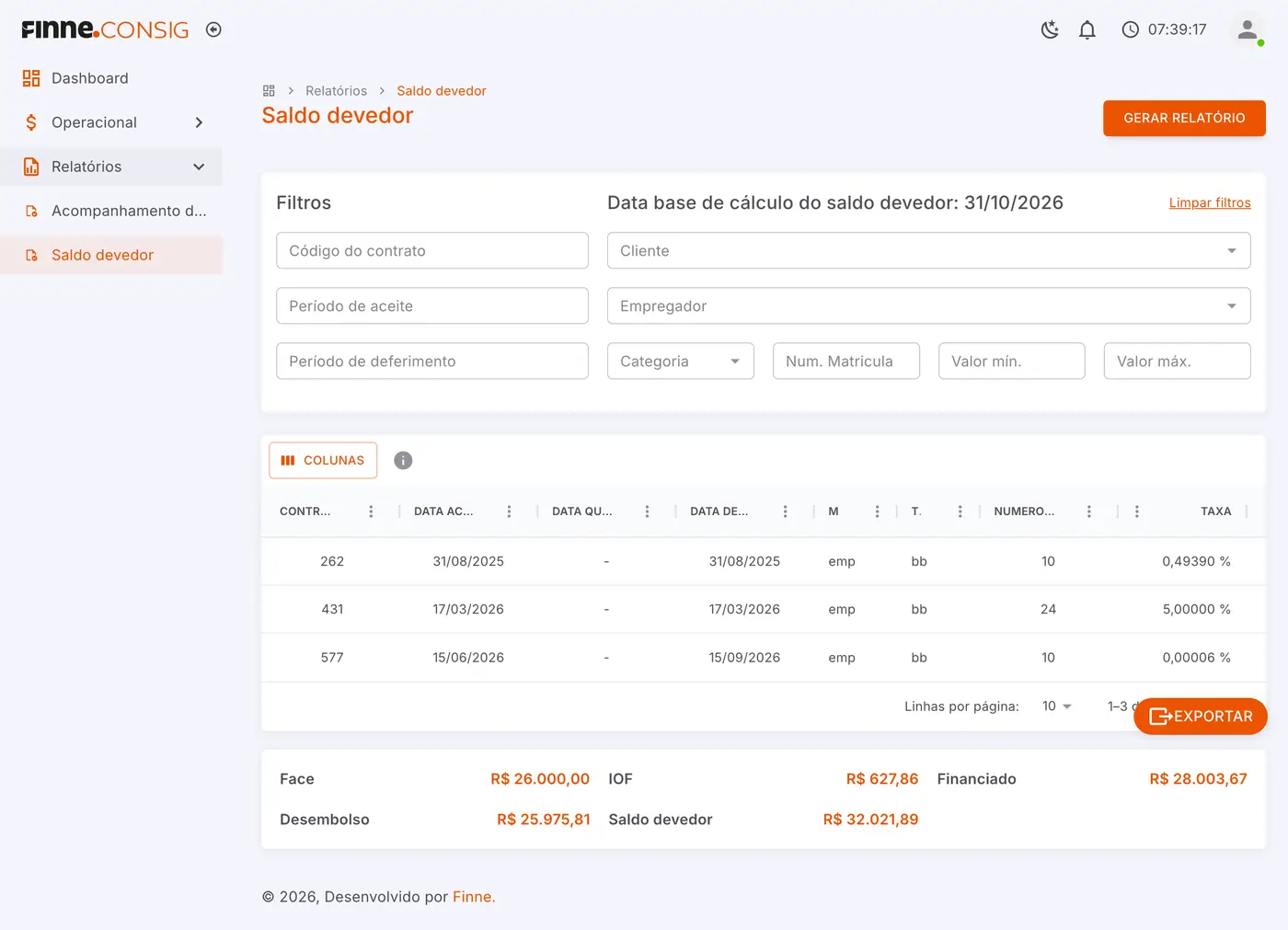The image size is (1288, 930).
Task: Focus Valor máx. field
Action: click(1178, 361)
